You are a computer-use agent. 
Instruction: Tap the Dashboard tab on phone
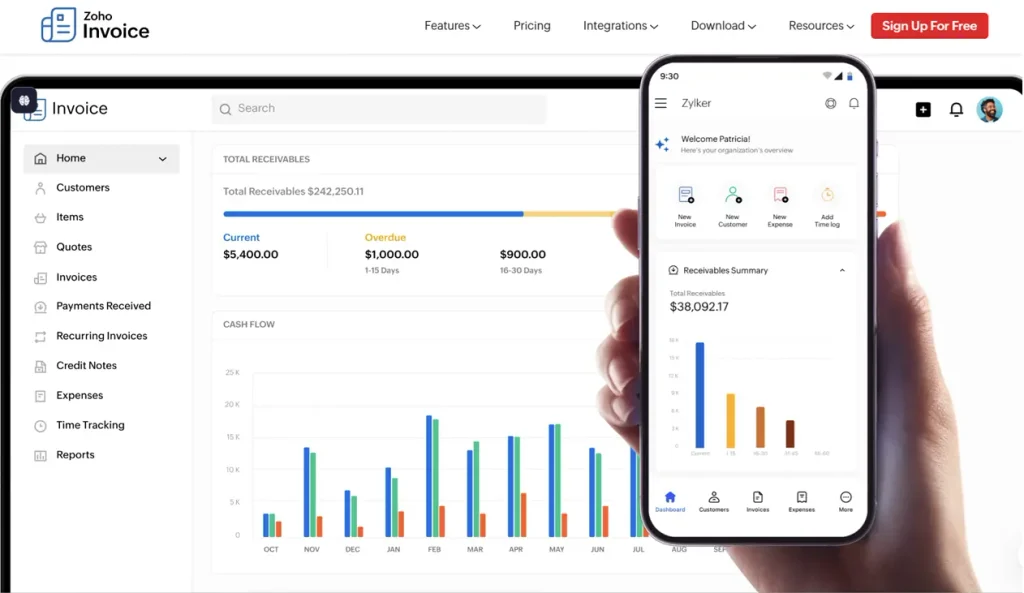(x=670, y=502)
